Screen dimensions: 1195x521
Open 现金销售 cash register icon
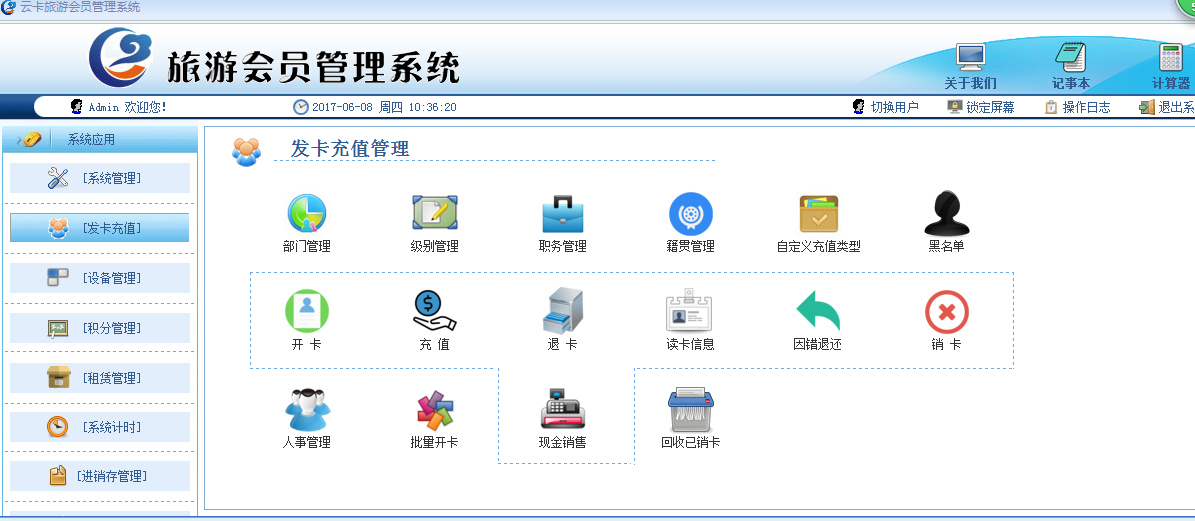(x=562, y=408)
